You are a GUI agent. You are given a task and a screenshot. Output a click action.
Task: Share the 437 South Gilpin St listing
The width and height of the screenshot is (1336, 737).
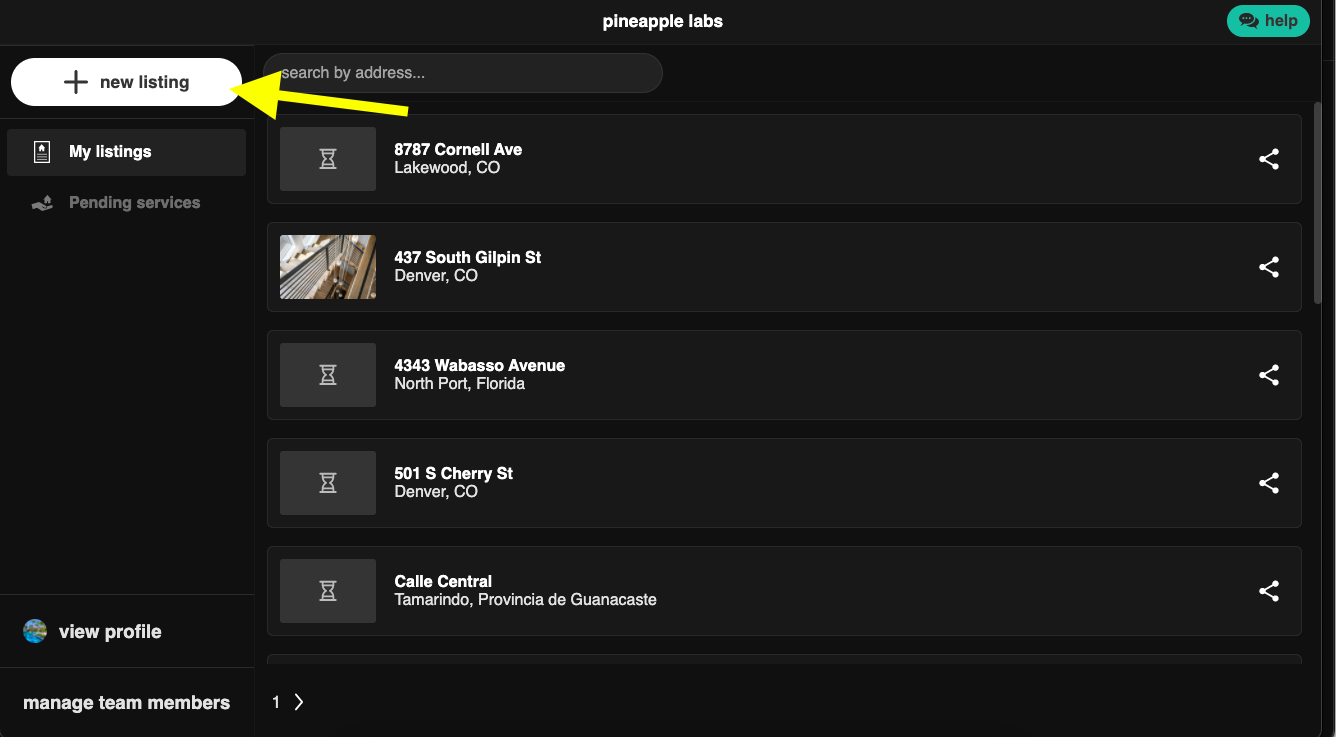coord(1268,267)
